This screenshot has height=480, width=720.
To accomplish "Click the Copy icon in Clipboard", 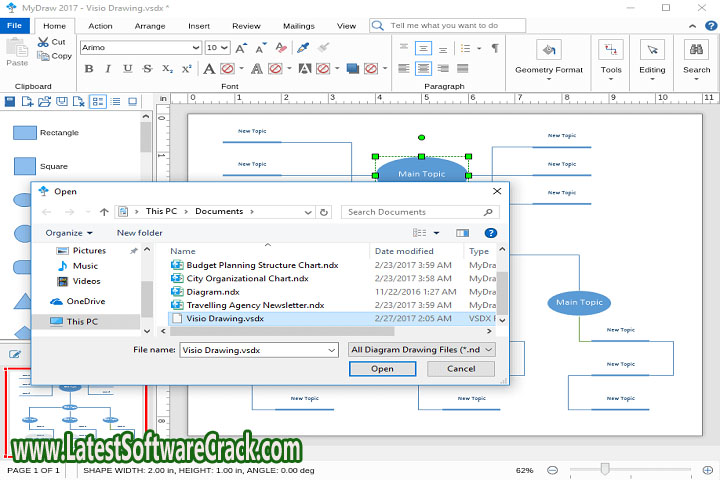I will pyautogui.click(x=43, y=56).
